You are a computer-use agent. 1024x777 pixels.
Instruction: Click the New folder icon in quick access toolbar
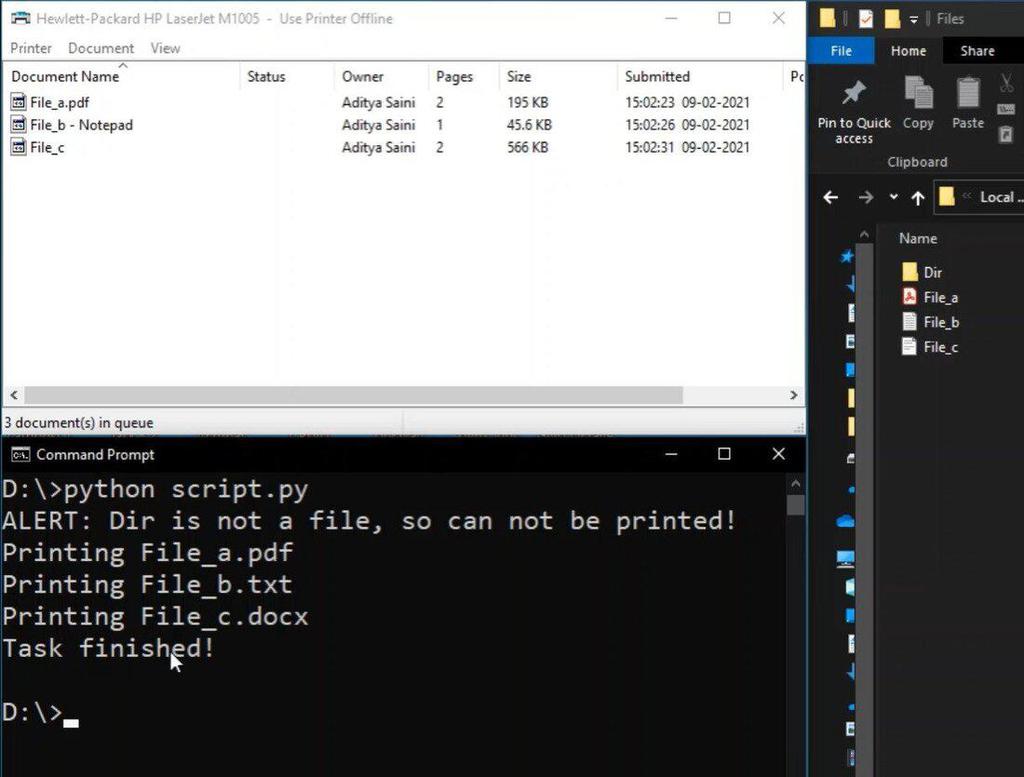891,18
